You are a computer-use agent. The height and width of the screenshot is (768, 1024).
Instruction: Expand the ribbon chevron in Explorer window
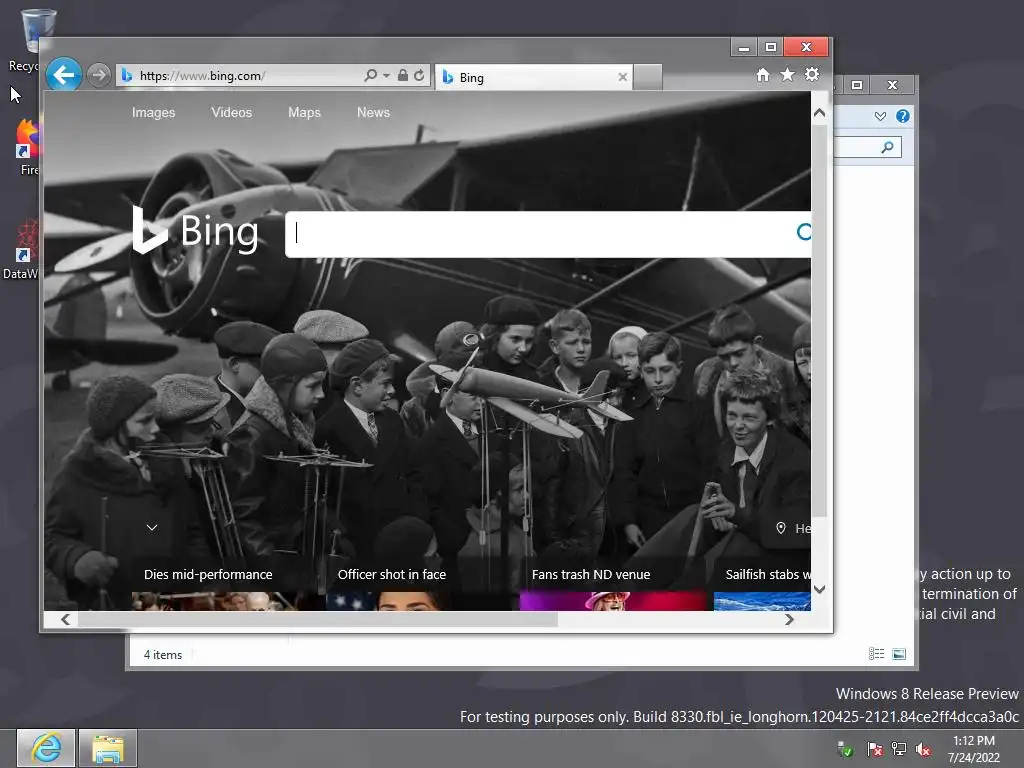point(880,116)
